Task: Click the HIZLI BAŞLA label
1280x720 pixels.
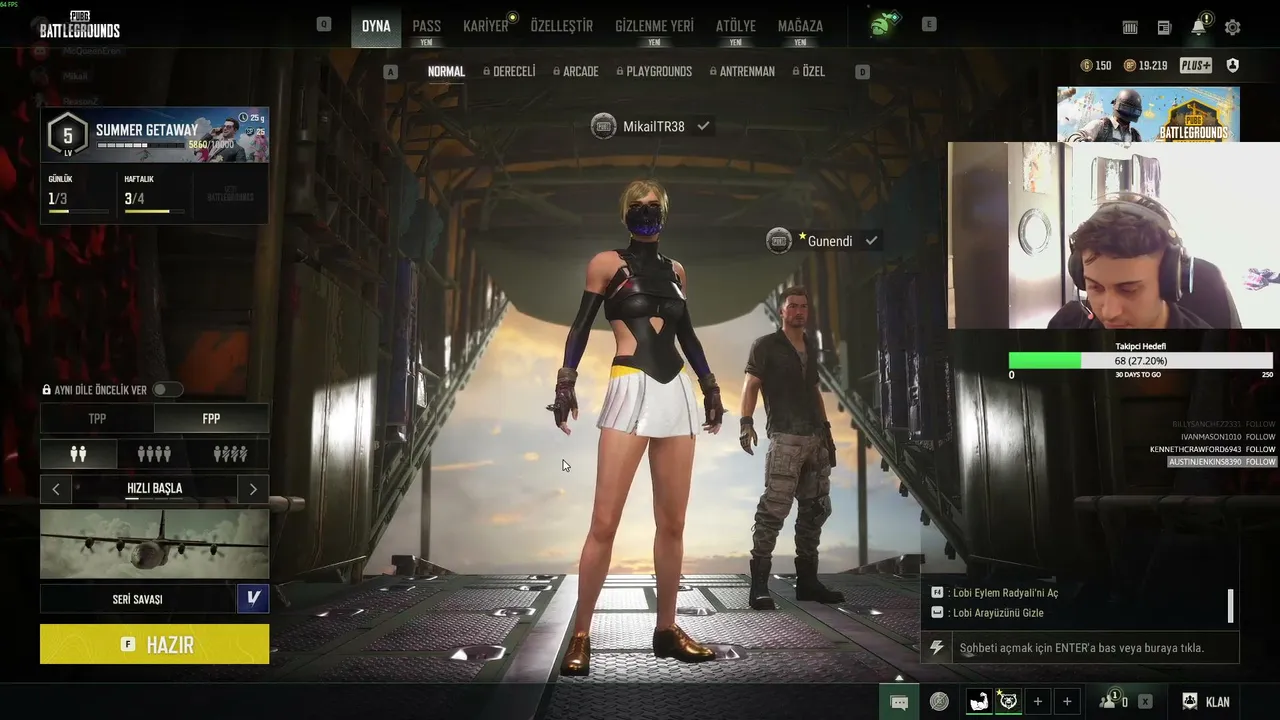Action: point(154,489)
